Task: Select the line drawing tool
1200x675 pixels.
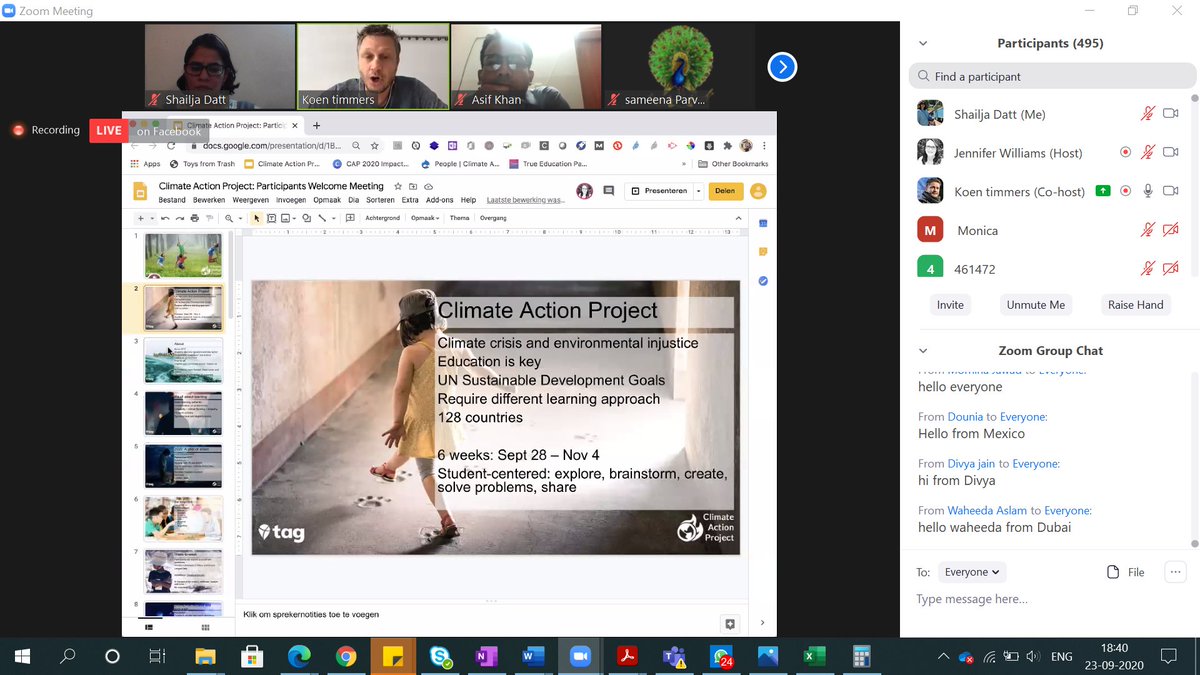Action: [322, 218]
